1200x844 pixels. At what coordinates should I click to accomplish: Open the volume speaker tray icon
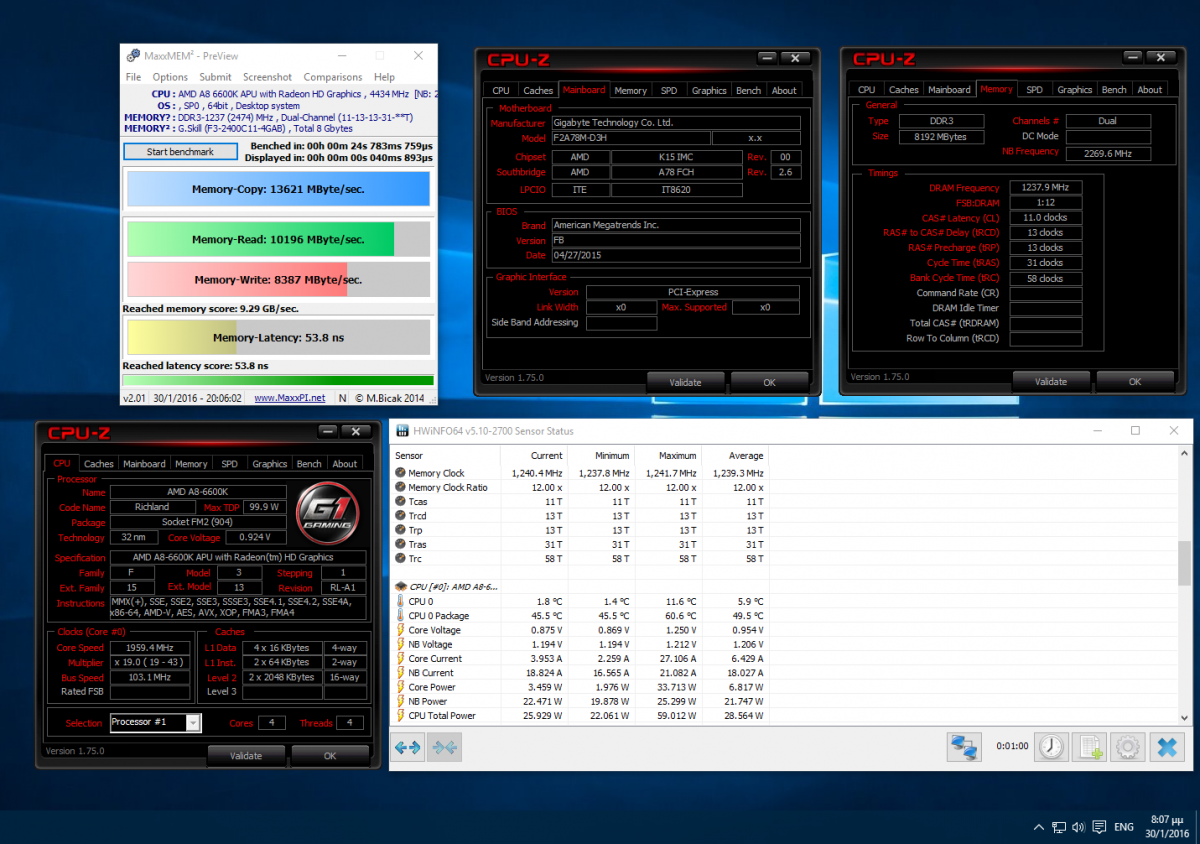1078,827
